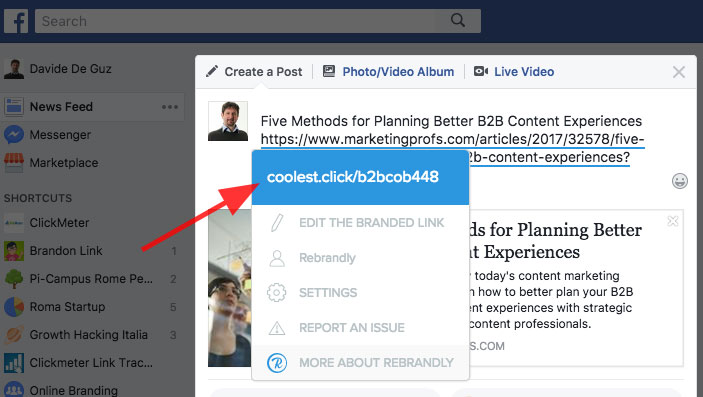Open the Roma Startup shortcut
Screen dimensions: 703x397
tap(67, 307)
